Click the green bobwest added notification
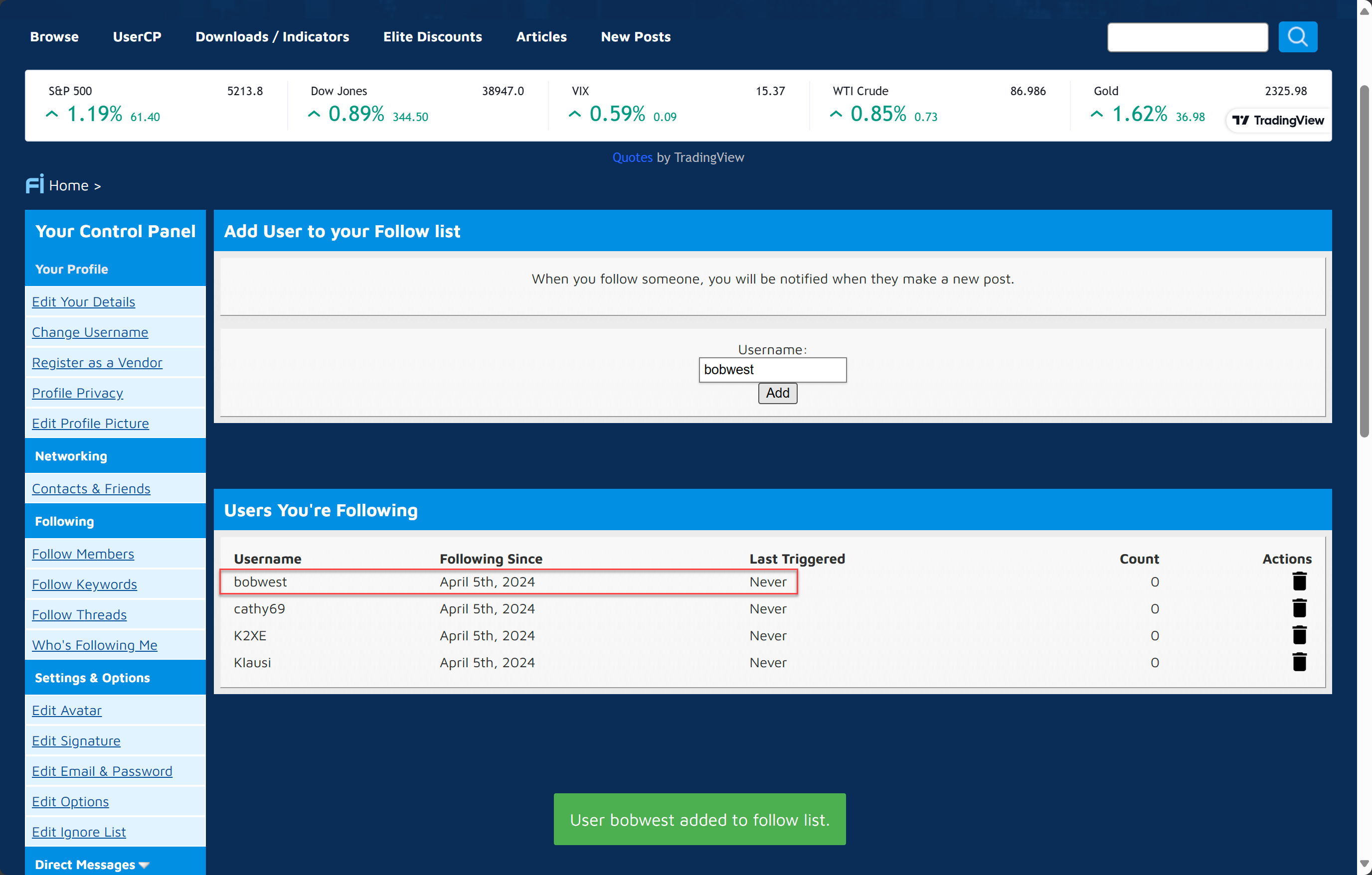 click(x=699, y=819)
